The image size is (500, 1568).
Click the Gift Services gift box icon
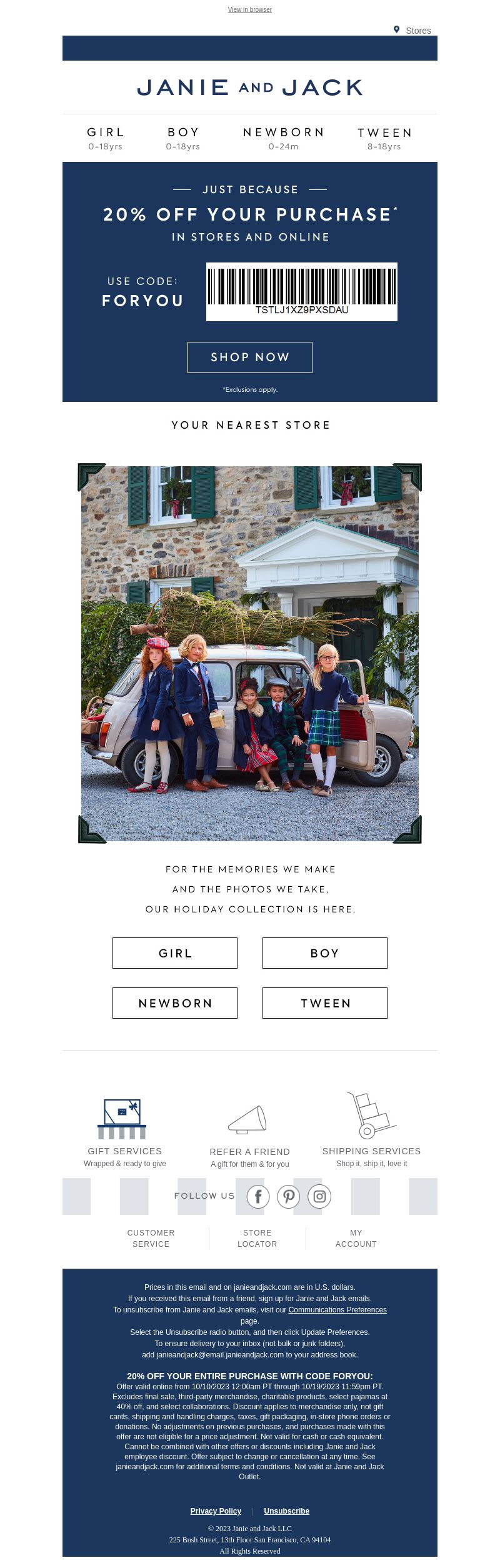[122, 1119]
